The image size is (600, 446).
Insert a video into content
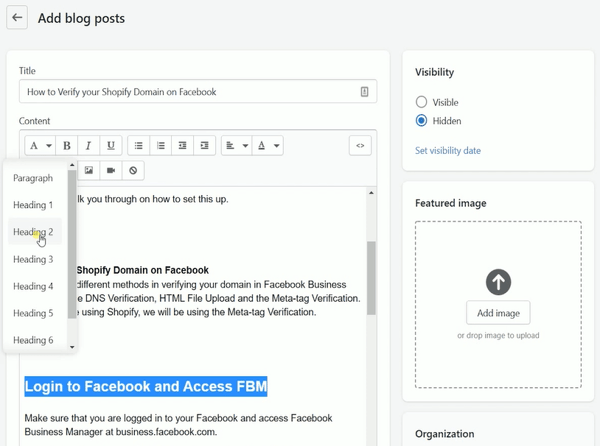coord(111,171)
